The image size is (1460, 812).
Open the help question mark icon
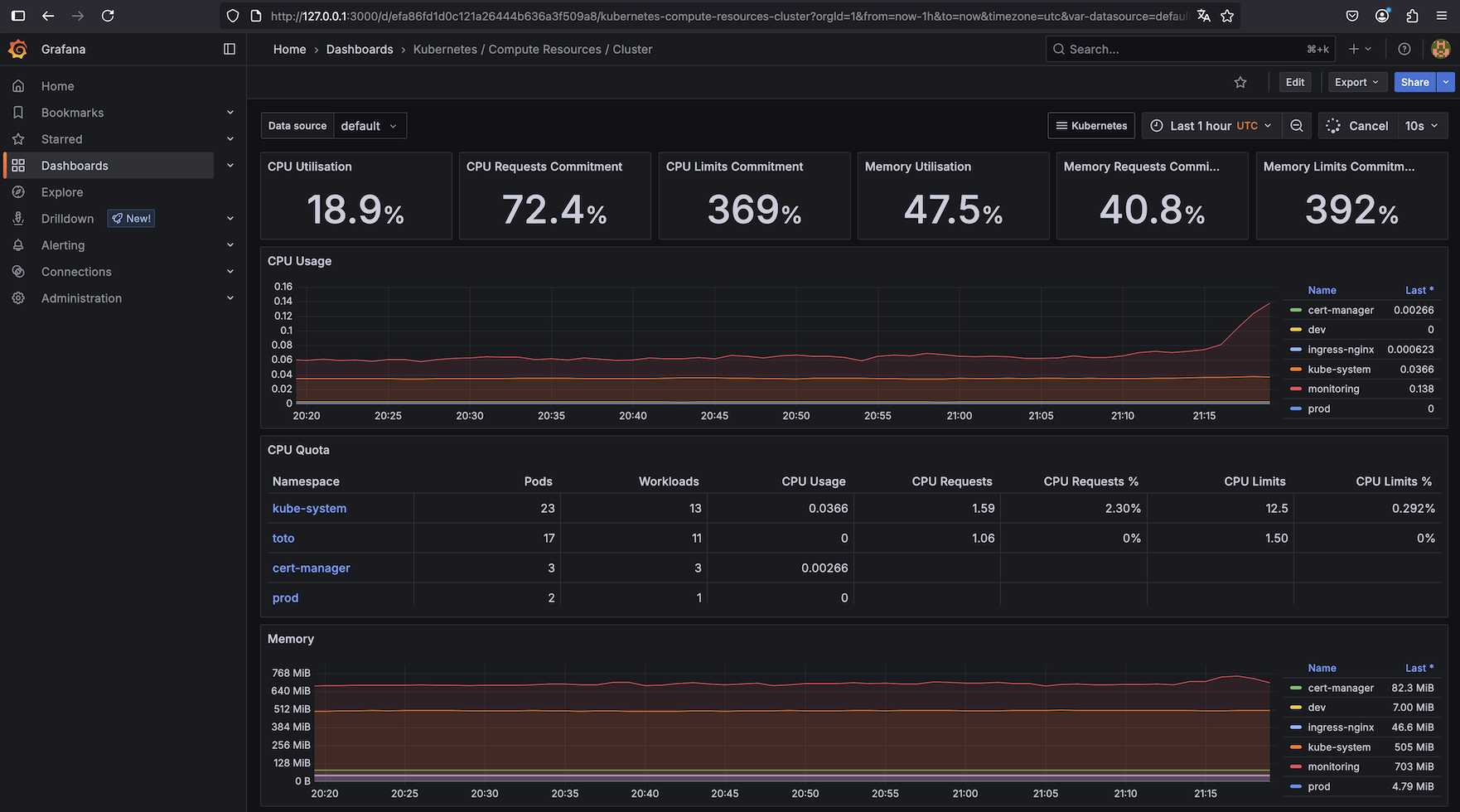click(1404, 50)
